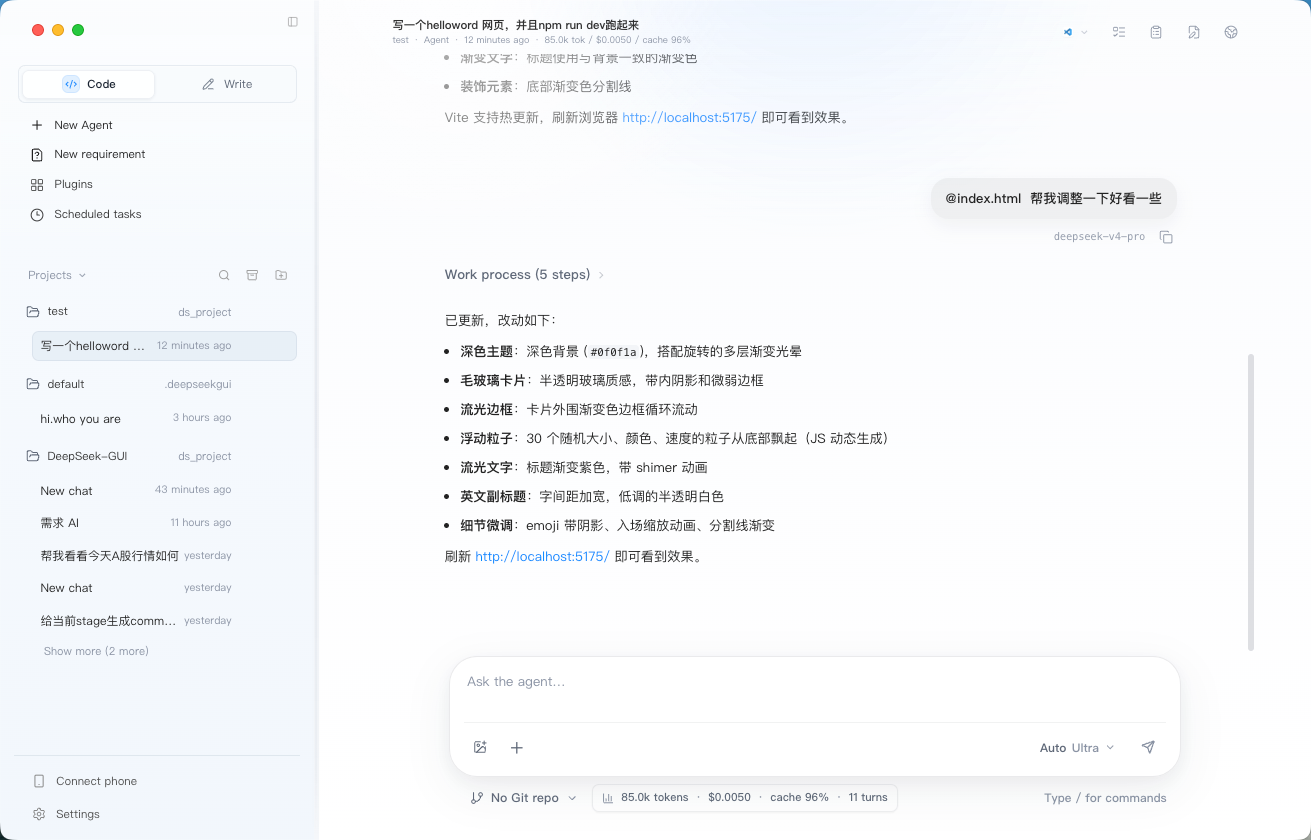1311x840 pixels.
Task: Click the plus icon in composer
Action: [517, 747]
